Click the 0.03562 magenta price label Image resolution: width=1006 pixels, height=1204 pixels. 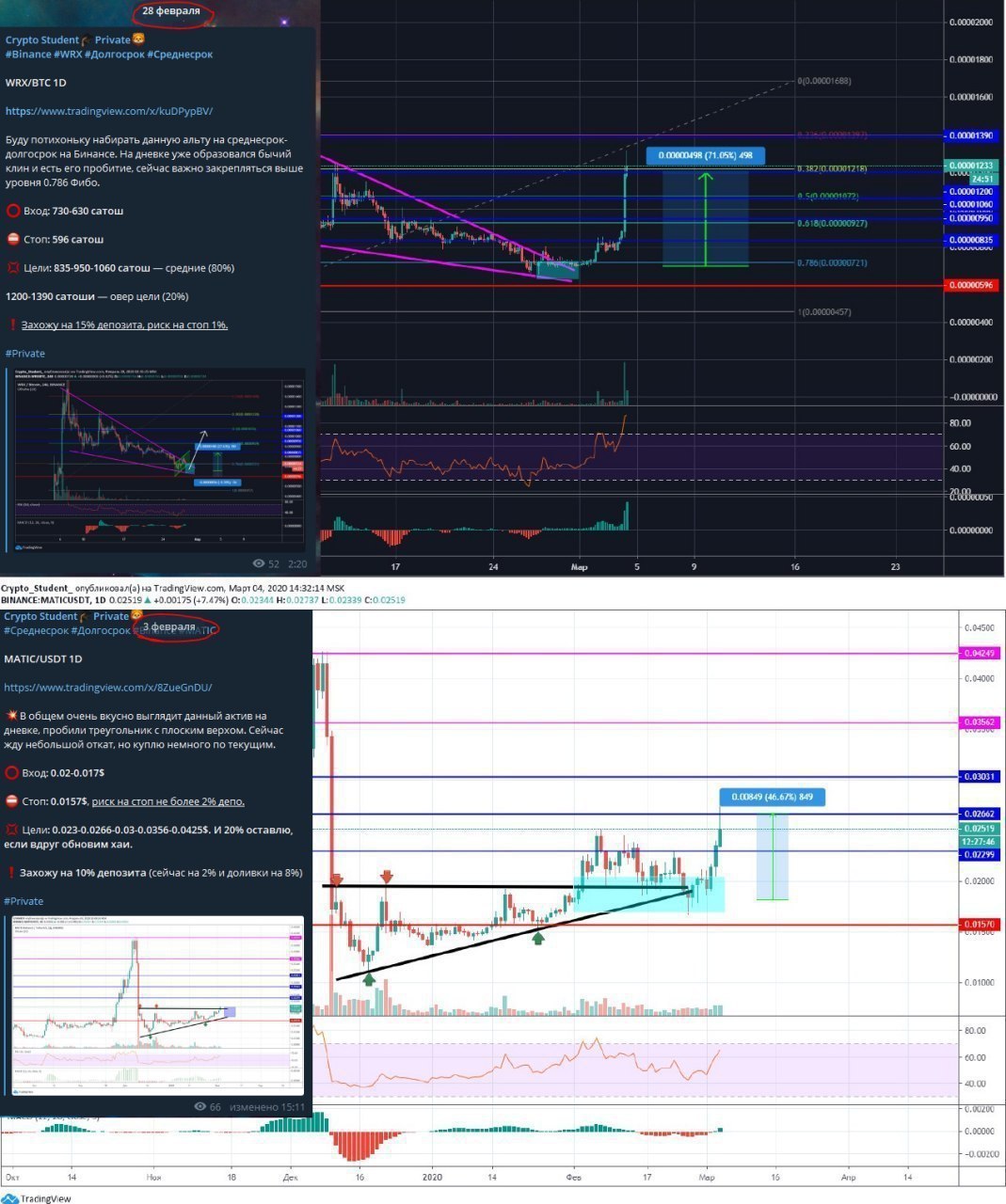979,722
